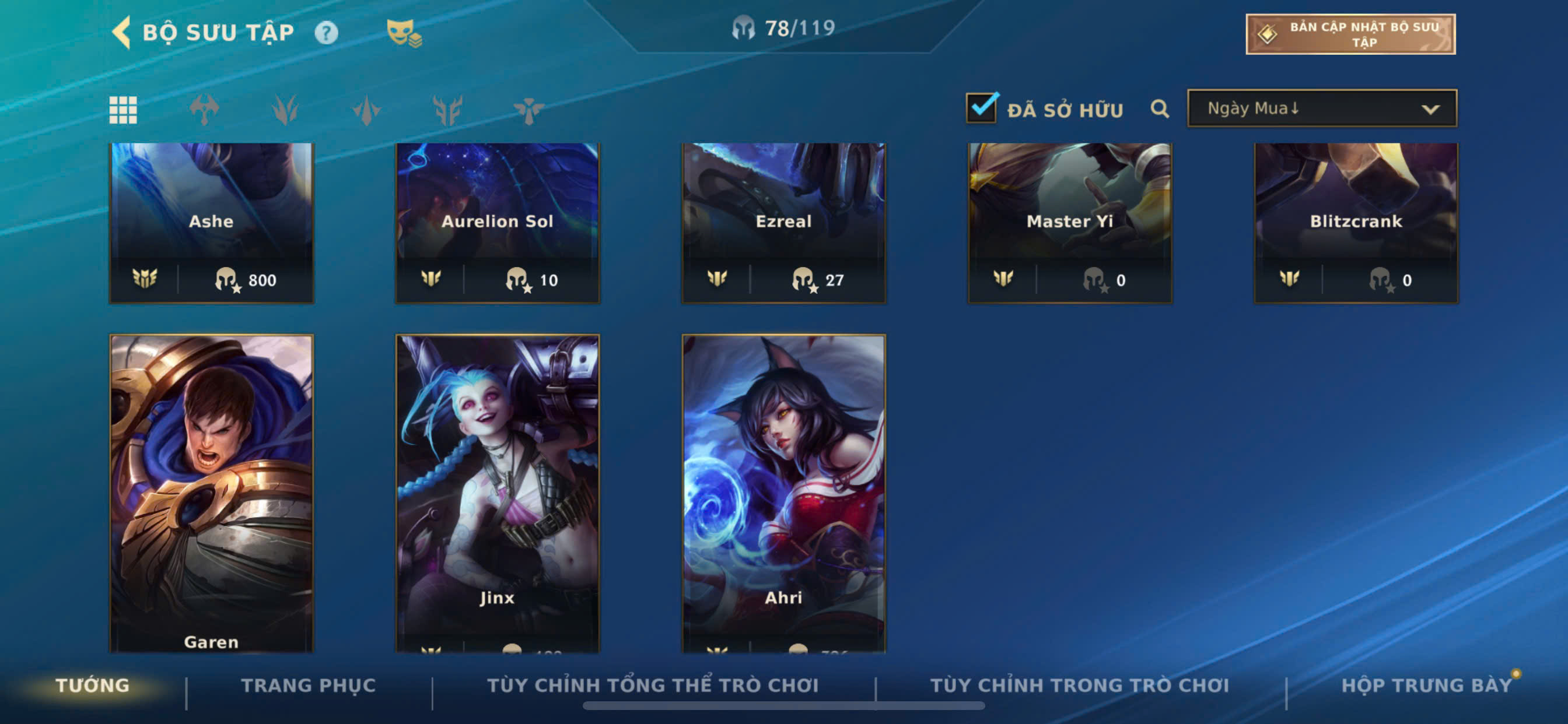Filter champions by the fourth role icon
The width and height of the screenshot is (1568, 724).
click(447, 110)
